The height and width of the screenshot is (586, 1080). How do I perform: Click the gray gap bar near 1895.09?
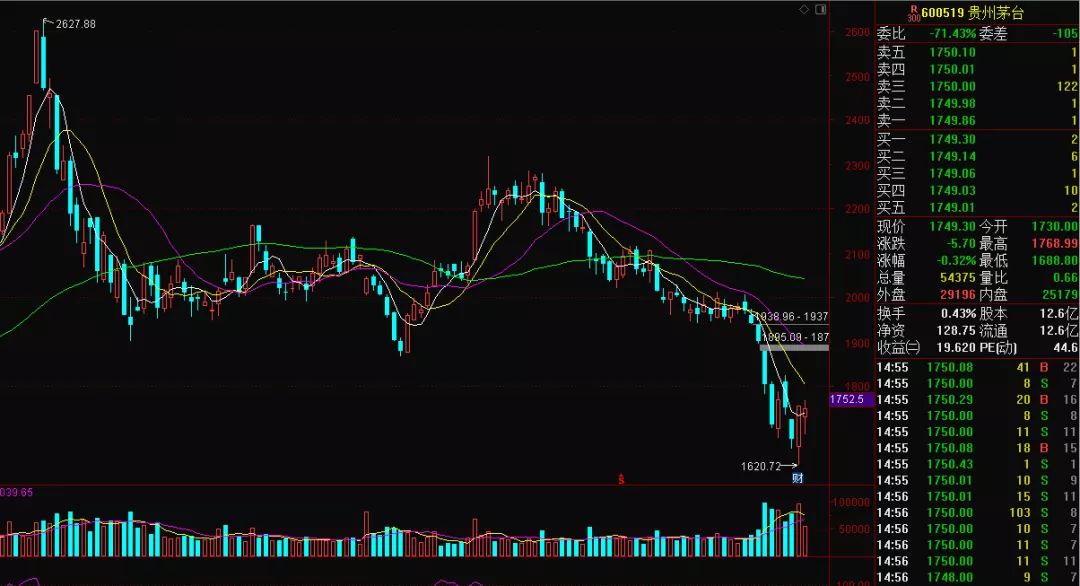click(x=793, y=347)
